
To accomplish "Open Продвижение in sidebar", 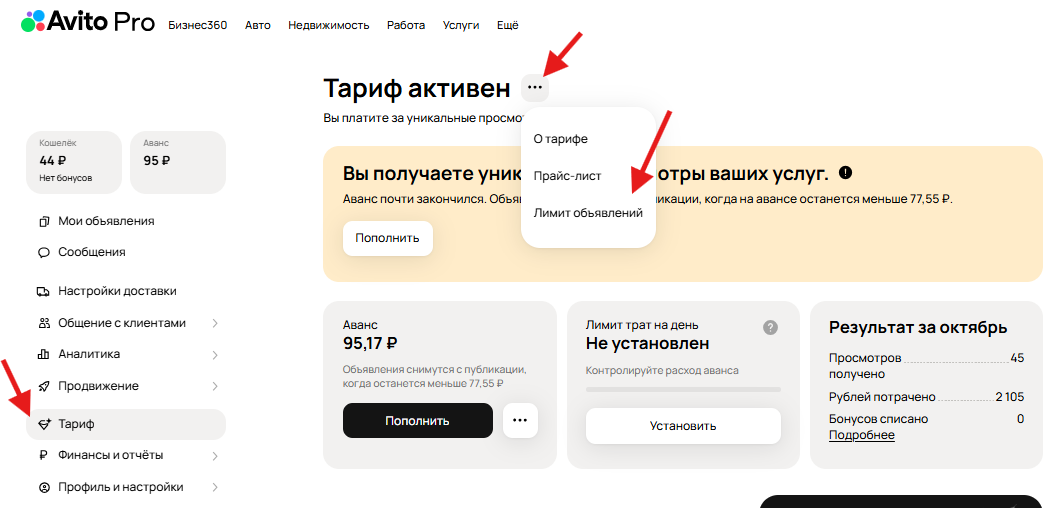I will (98, 386).
